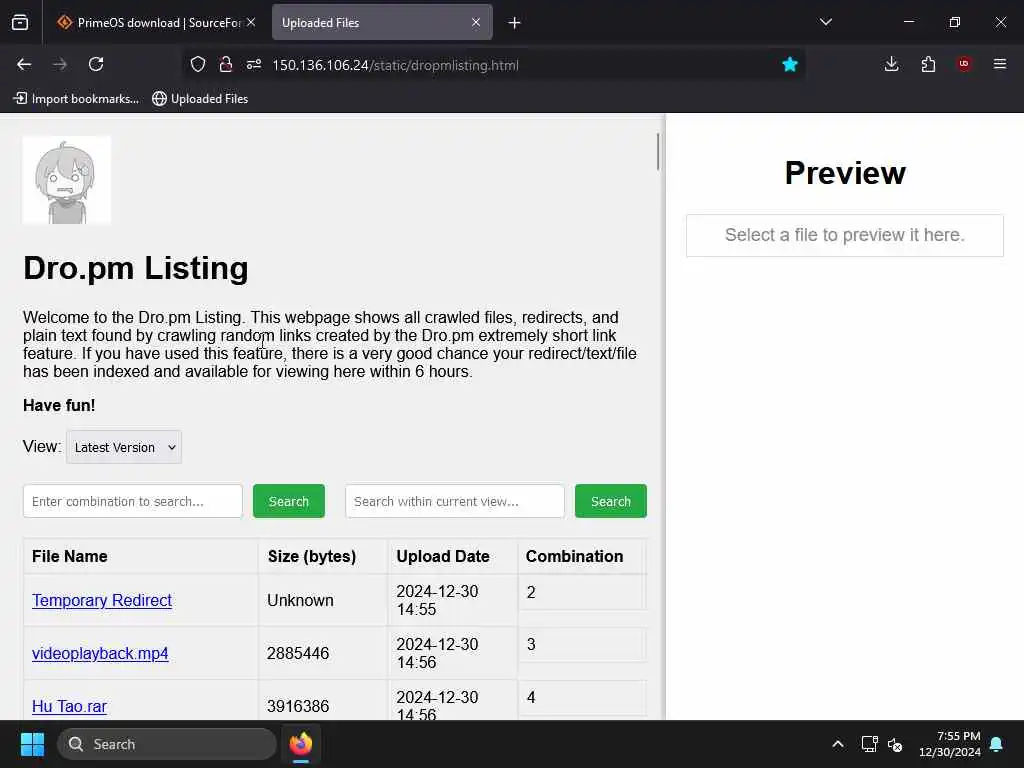1024x768 pixels.
Task: Open tracking protection shield icon
Action: (x=198, y=65)
